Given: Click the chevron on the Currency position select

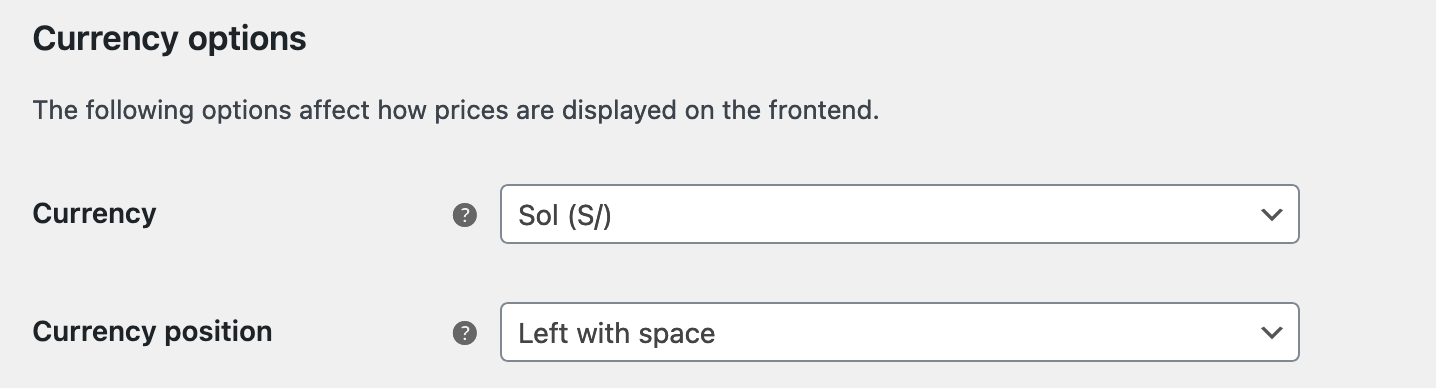Looking at the screenshot, I should click(1271, 333).
